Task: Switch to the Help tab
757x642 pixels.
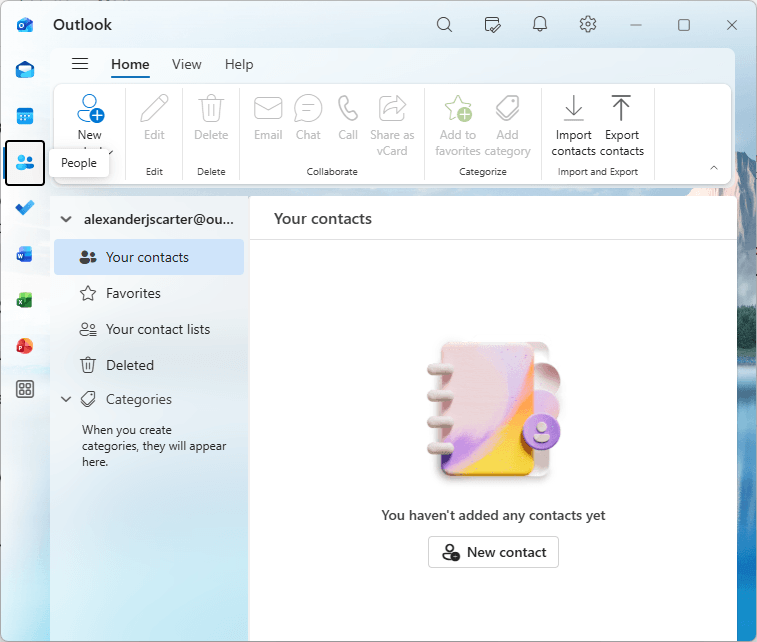Action: click(238, 64)
